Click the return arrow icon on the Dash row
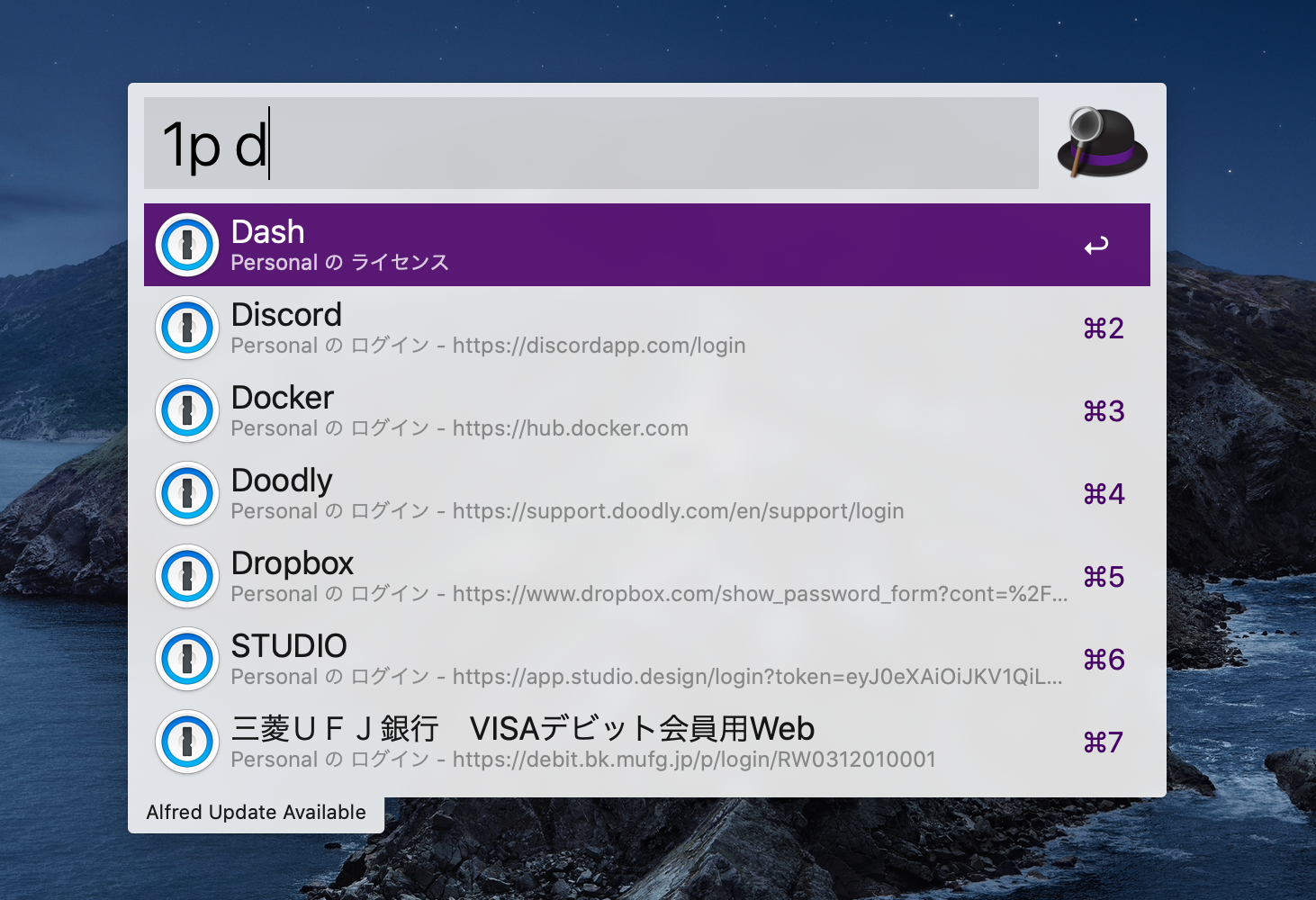 [1096, 246]
